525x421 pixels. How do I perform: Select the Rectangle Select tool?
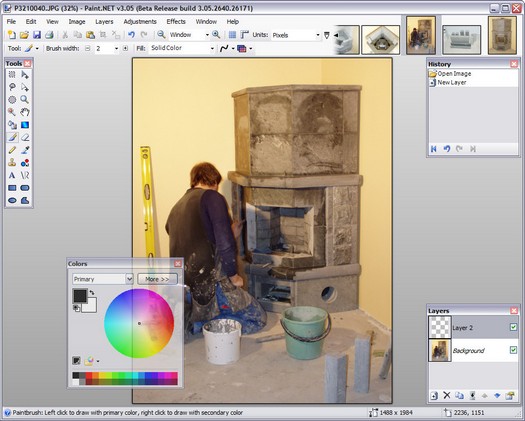click(12, 74)
